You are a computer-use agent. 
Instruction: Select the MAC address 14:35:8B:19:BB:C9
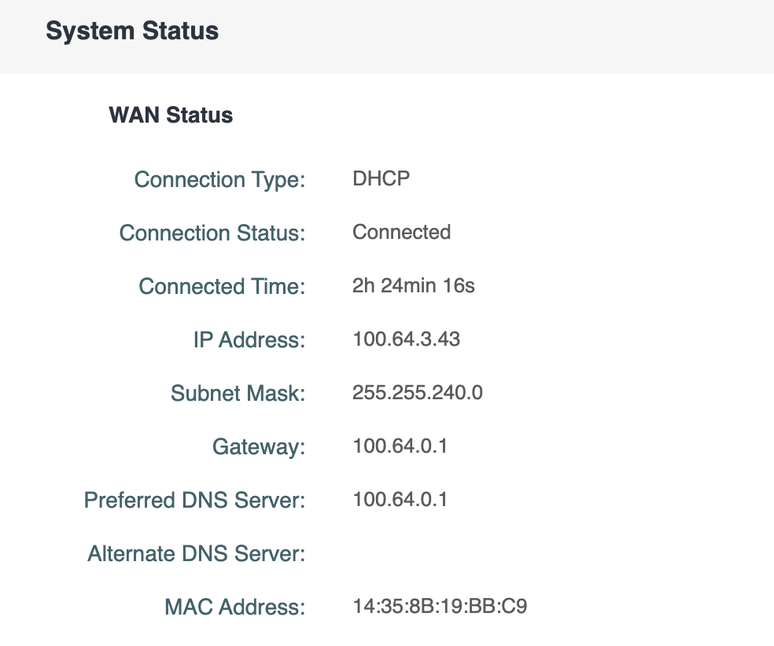tap(439, 606)
